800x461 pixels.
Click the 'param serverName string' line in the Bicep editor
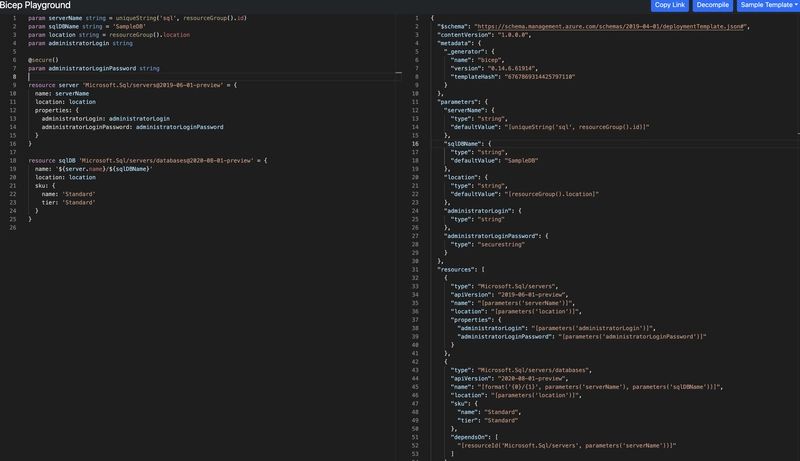pos(137,18)
